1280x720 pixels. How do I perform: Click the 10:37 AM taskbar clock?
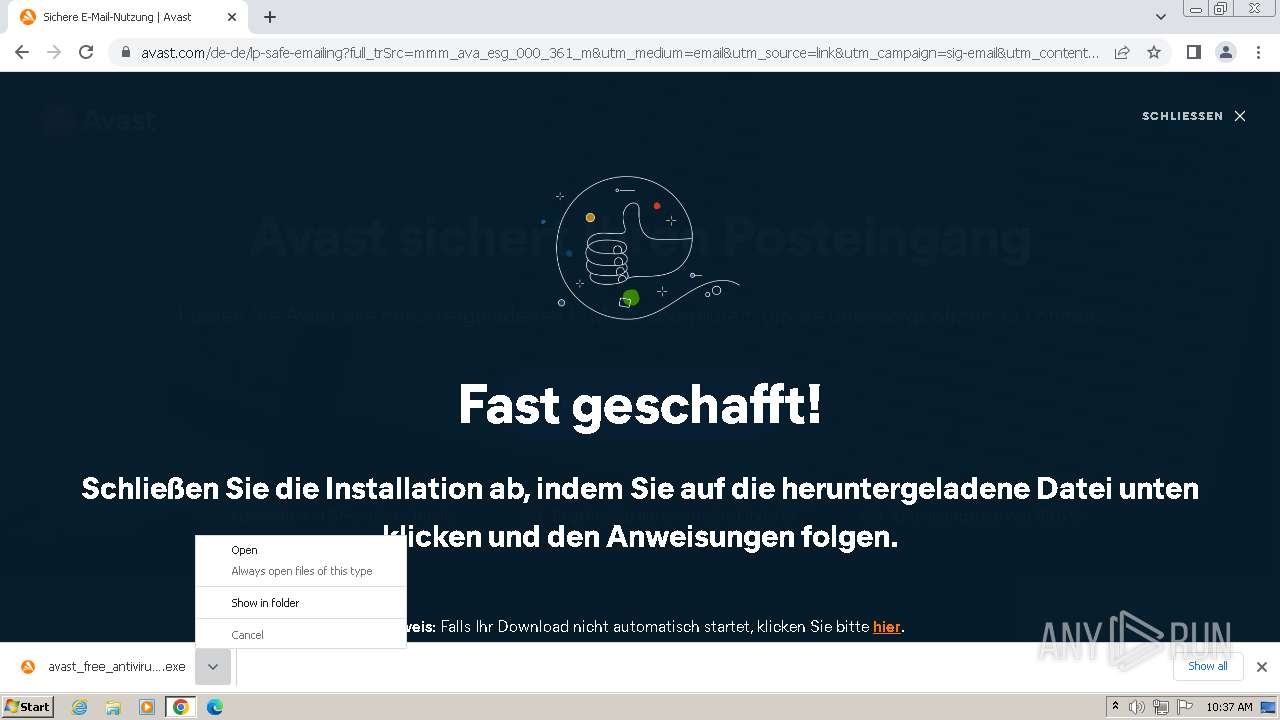click(1230, 707)
